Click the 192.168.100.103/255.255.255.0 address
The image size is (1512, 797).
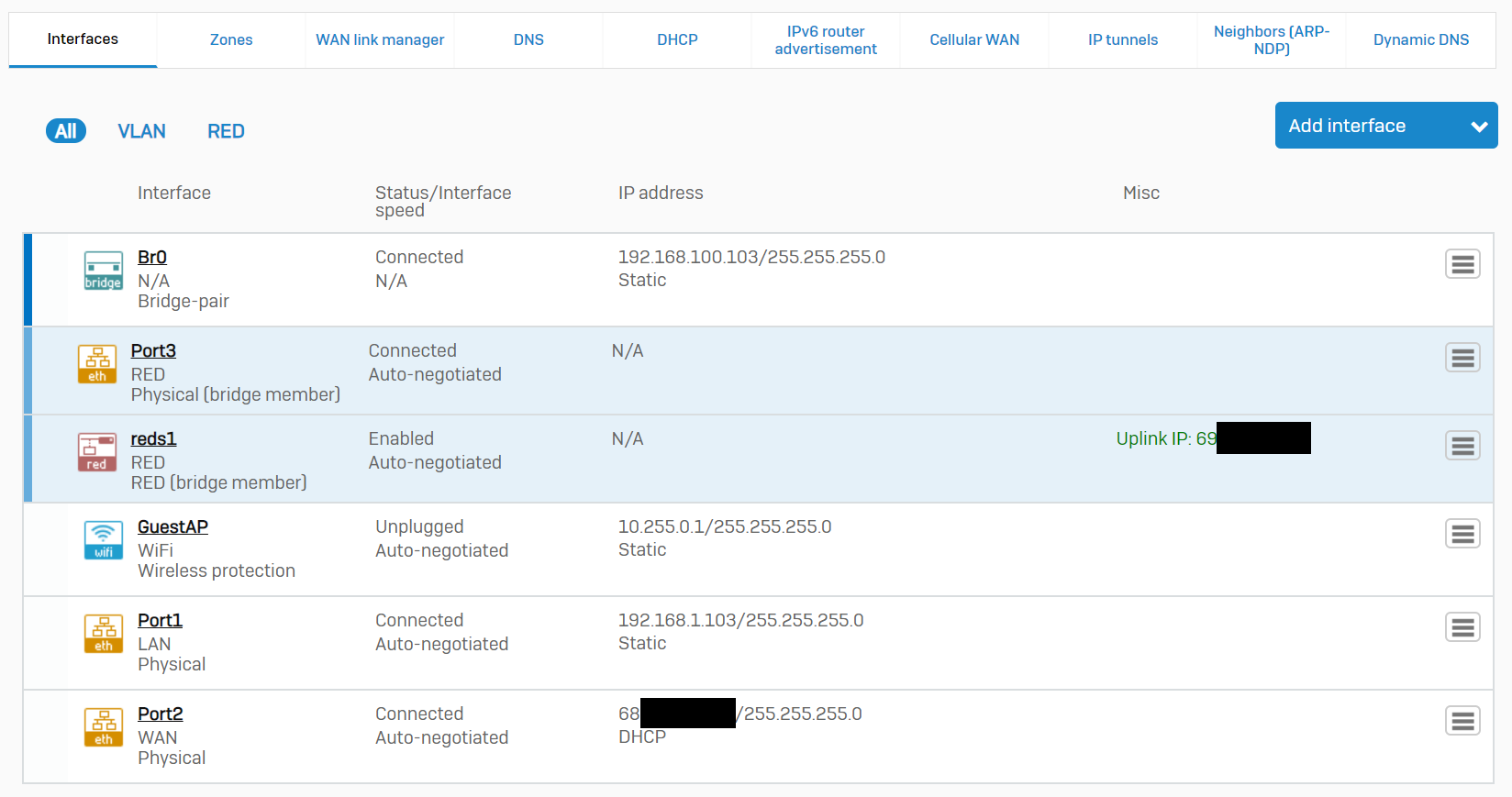point(751,258)
